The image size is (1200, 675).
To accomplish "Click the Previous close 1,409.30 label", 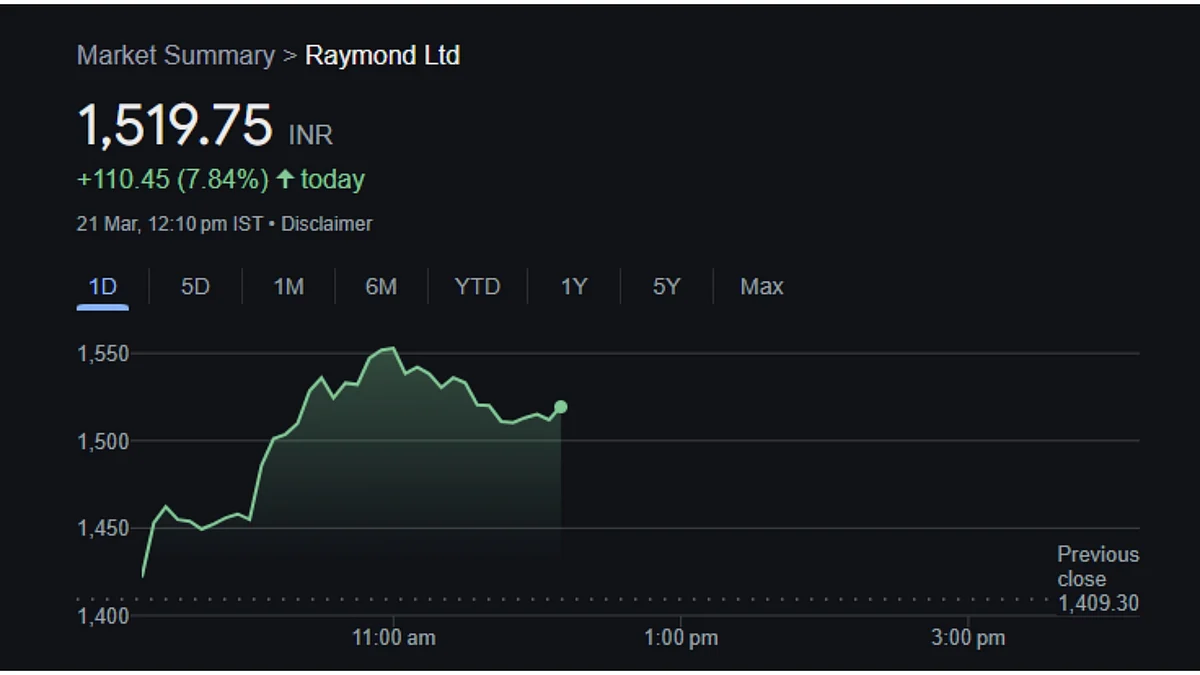I will pyautogui.click(x=1098, y=579).
